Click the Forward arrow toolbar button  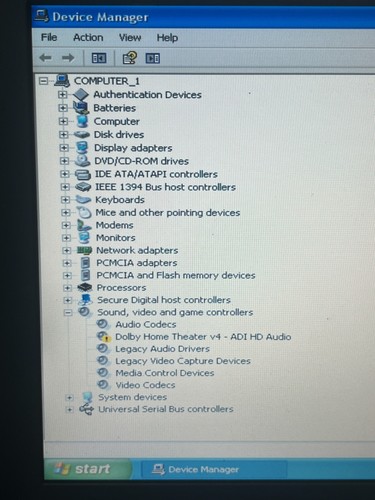(68, 58)
